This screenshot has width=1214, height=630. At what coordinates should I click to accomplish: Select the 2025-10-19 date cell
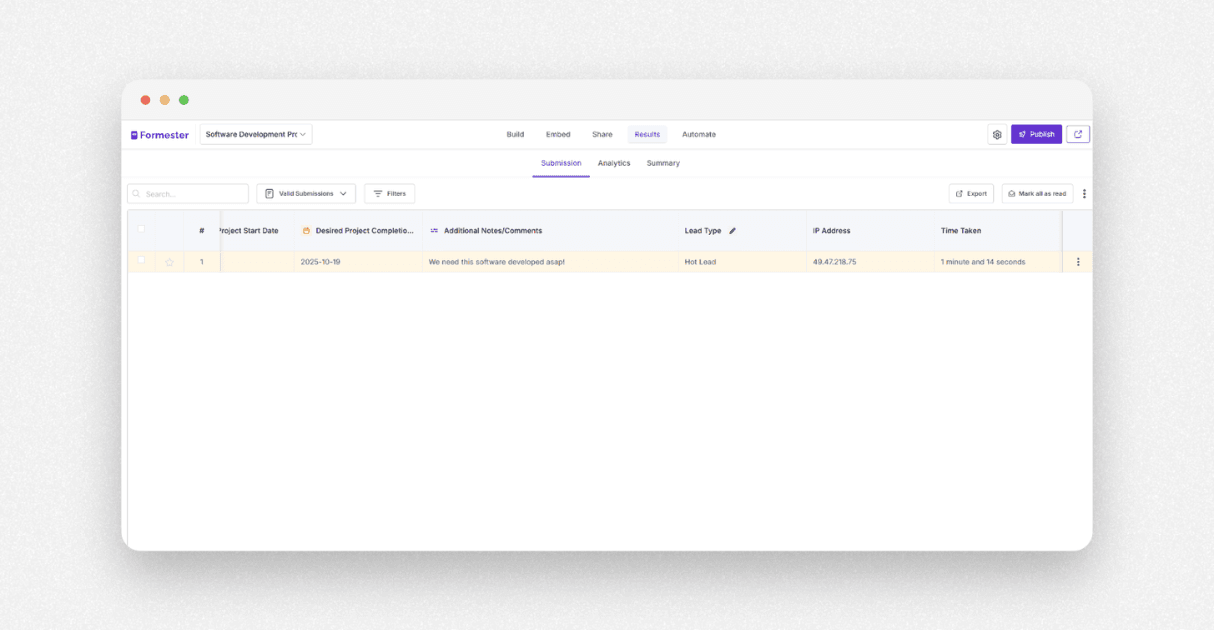coord(358,262)
